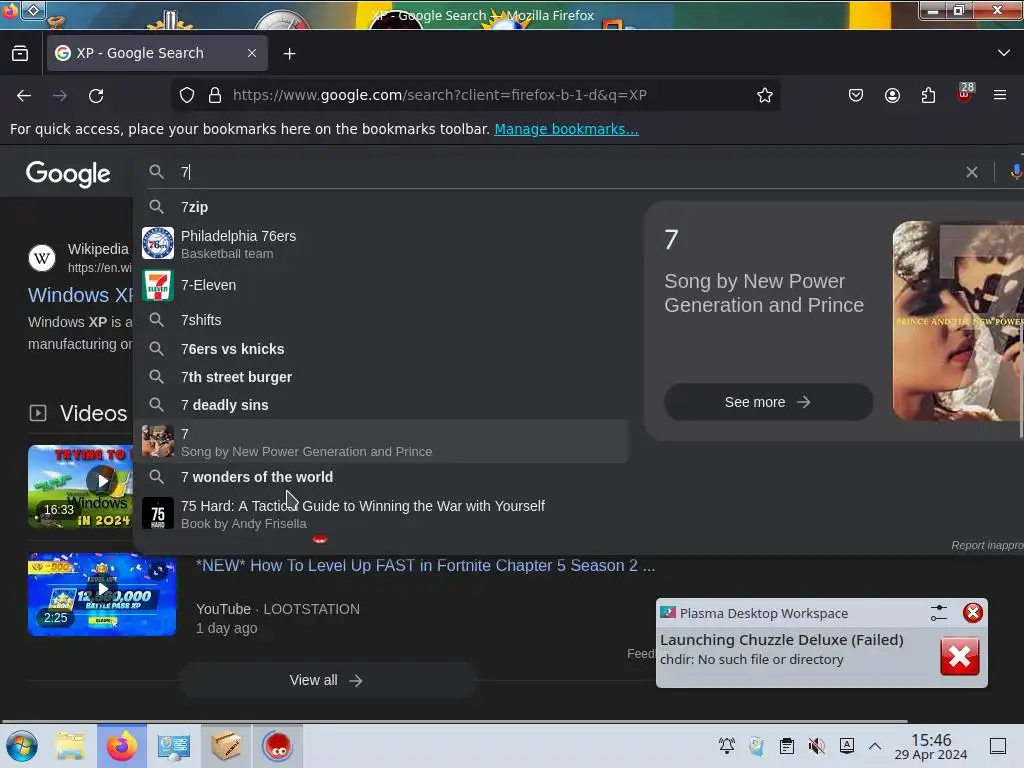Open site security padlock info
1024x768 pixels.
tap(215, 95)
